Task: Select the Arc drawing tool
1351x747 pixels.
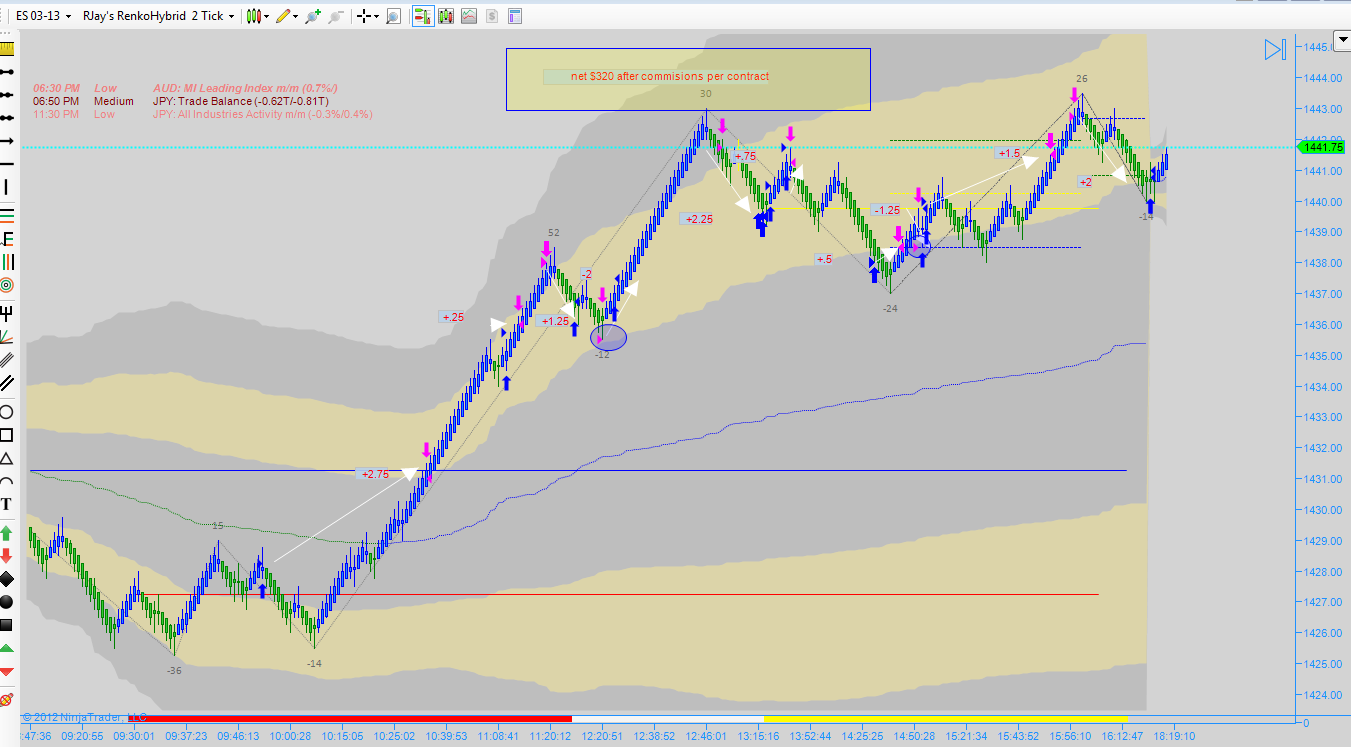Action: tap(7, 483)
